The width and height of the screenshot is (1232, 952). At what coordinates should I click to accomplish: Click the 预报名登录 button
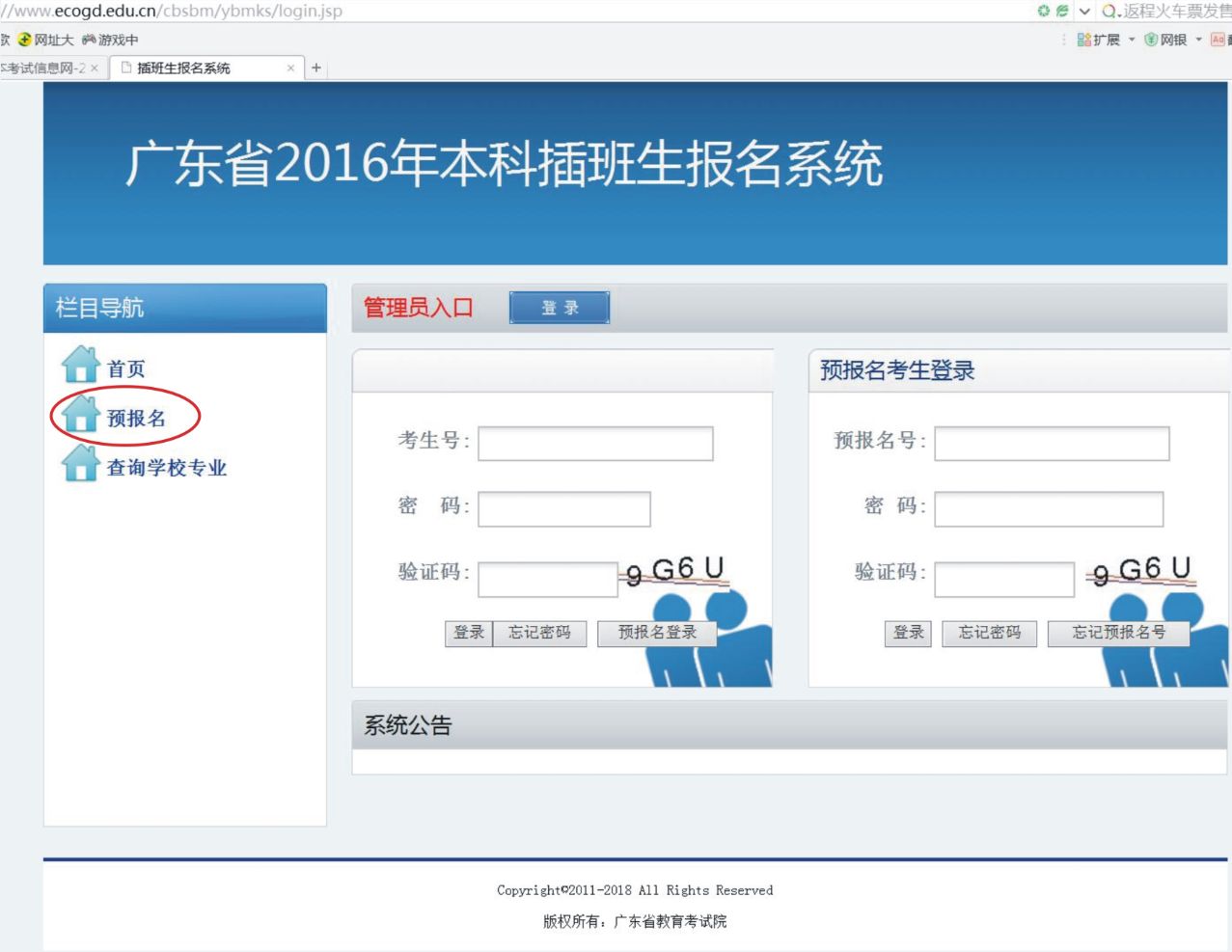pyautogui.click(x=657, y=633)
